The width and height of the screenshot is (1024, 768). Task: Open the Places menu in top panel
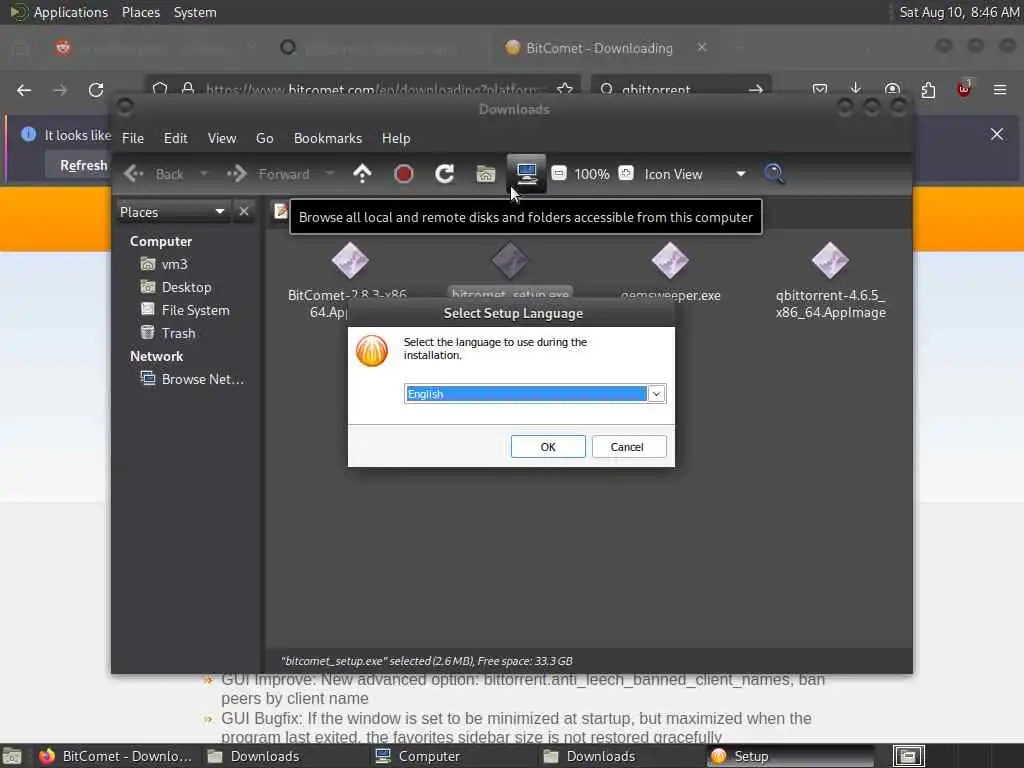141,12
